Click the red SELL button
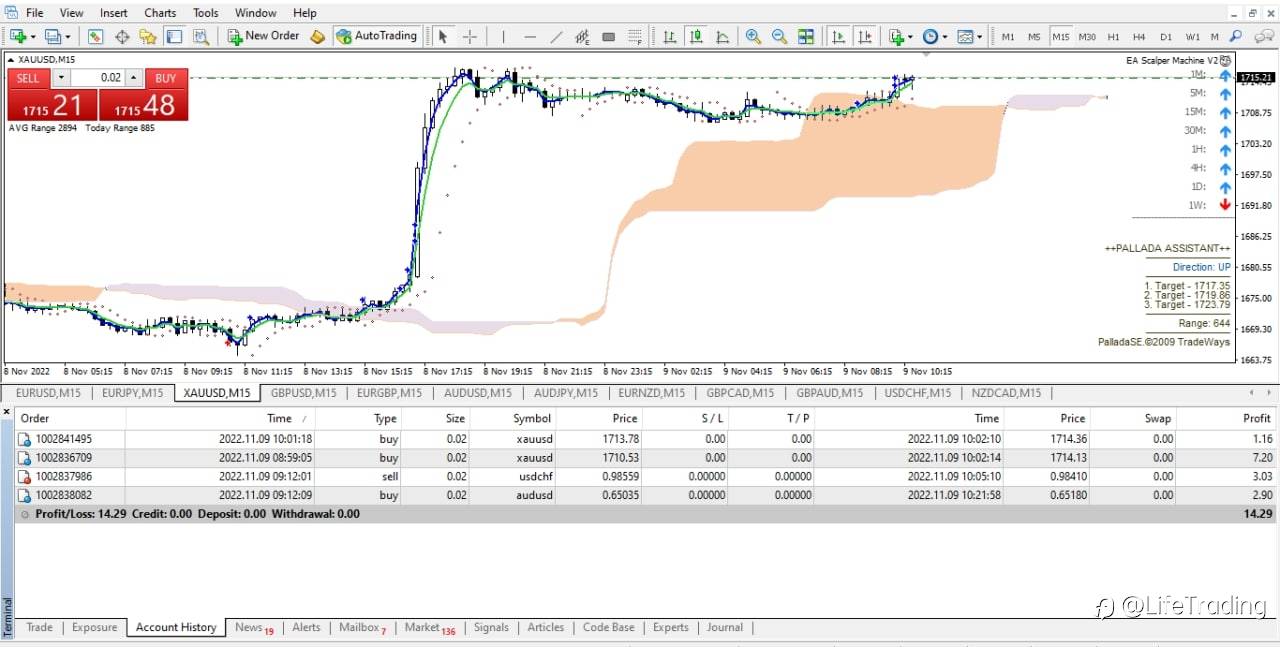 coord(29,78)
